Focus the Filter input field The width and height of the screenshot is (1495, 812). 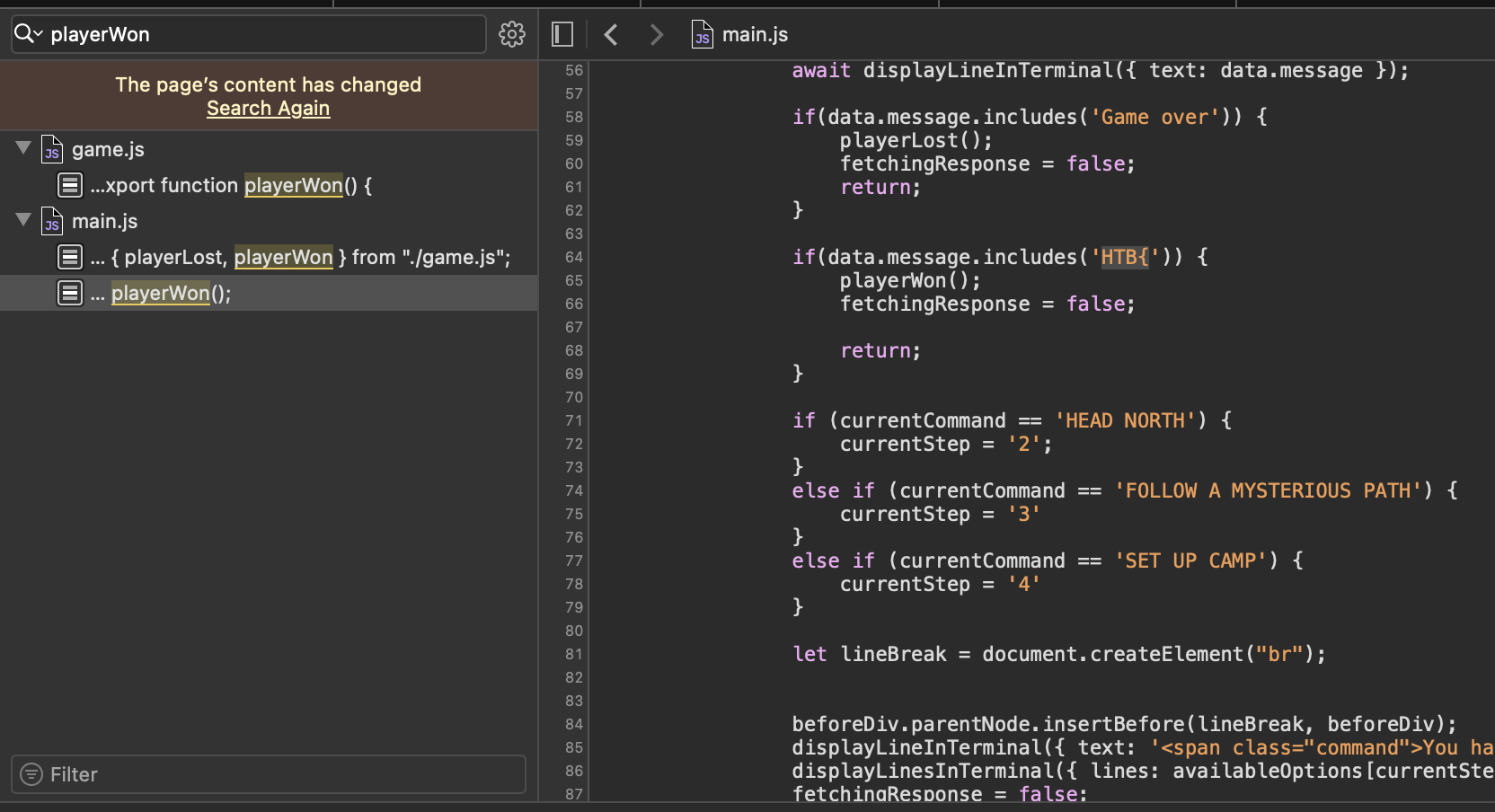click(279, 774)
